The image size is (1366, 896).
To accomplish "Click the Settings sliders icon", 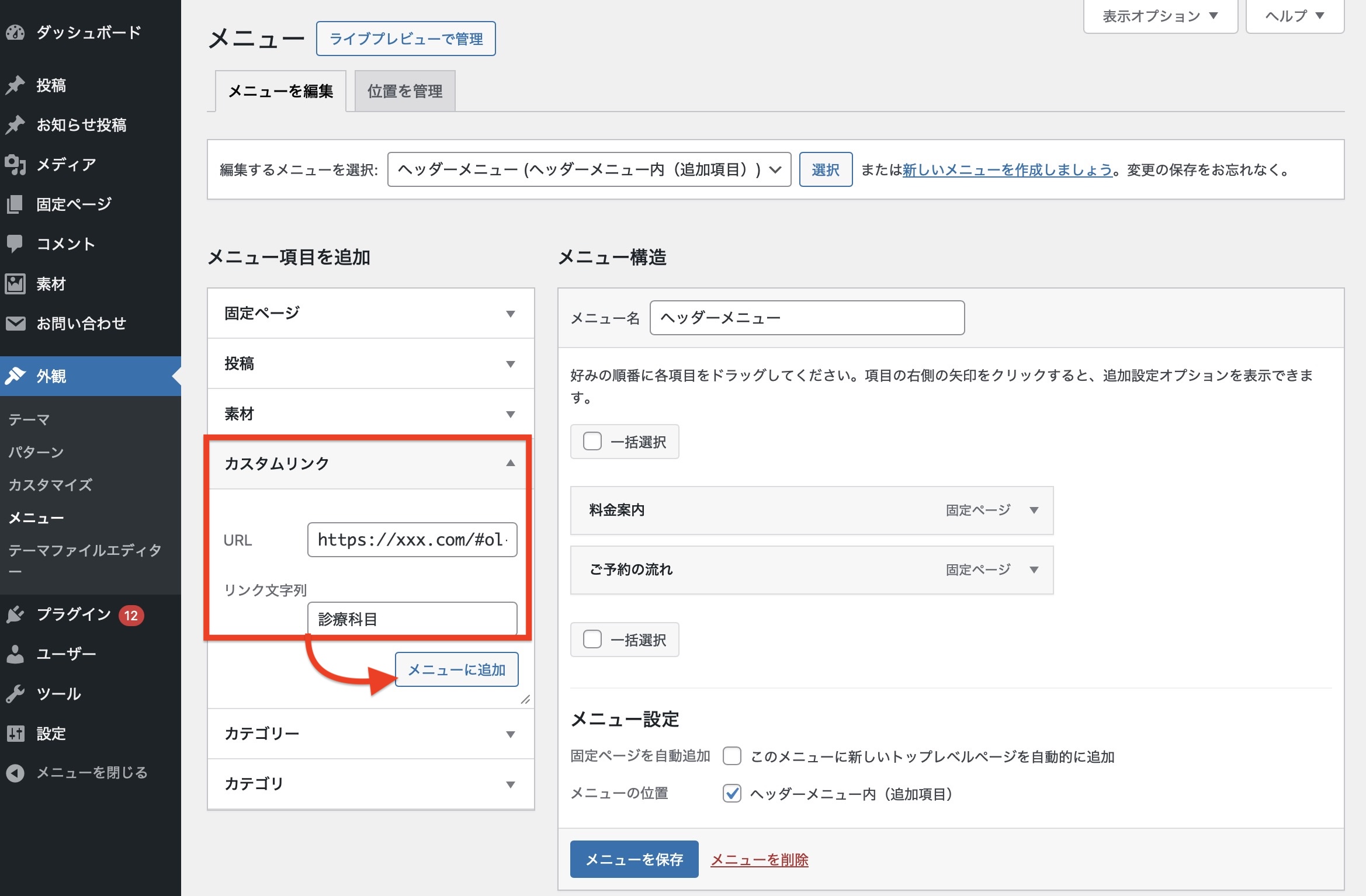I will pos(16,733).
